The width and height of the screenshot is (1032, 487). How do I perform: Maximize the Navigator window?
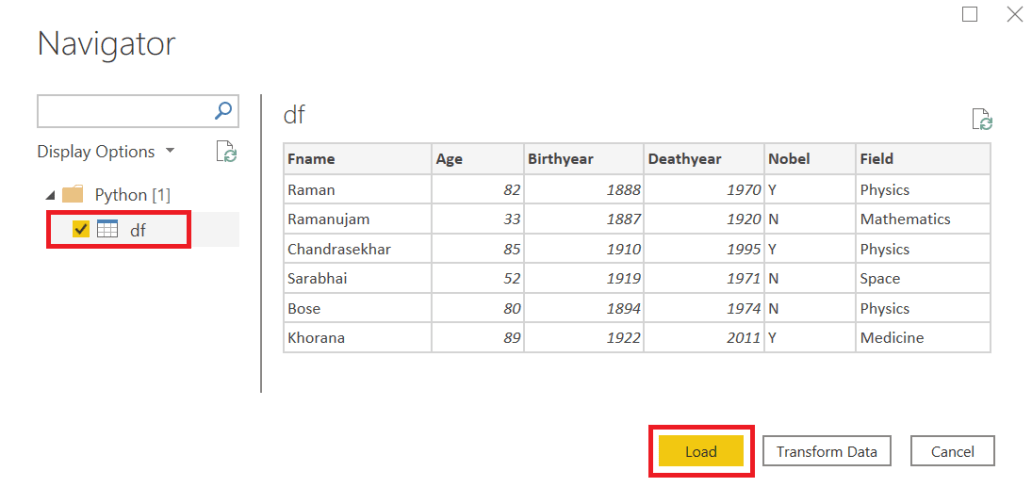(969, 14)
